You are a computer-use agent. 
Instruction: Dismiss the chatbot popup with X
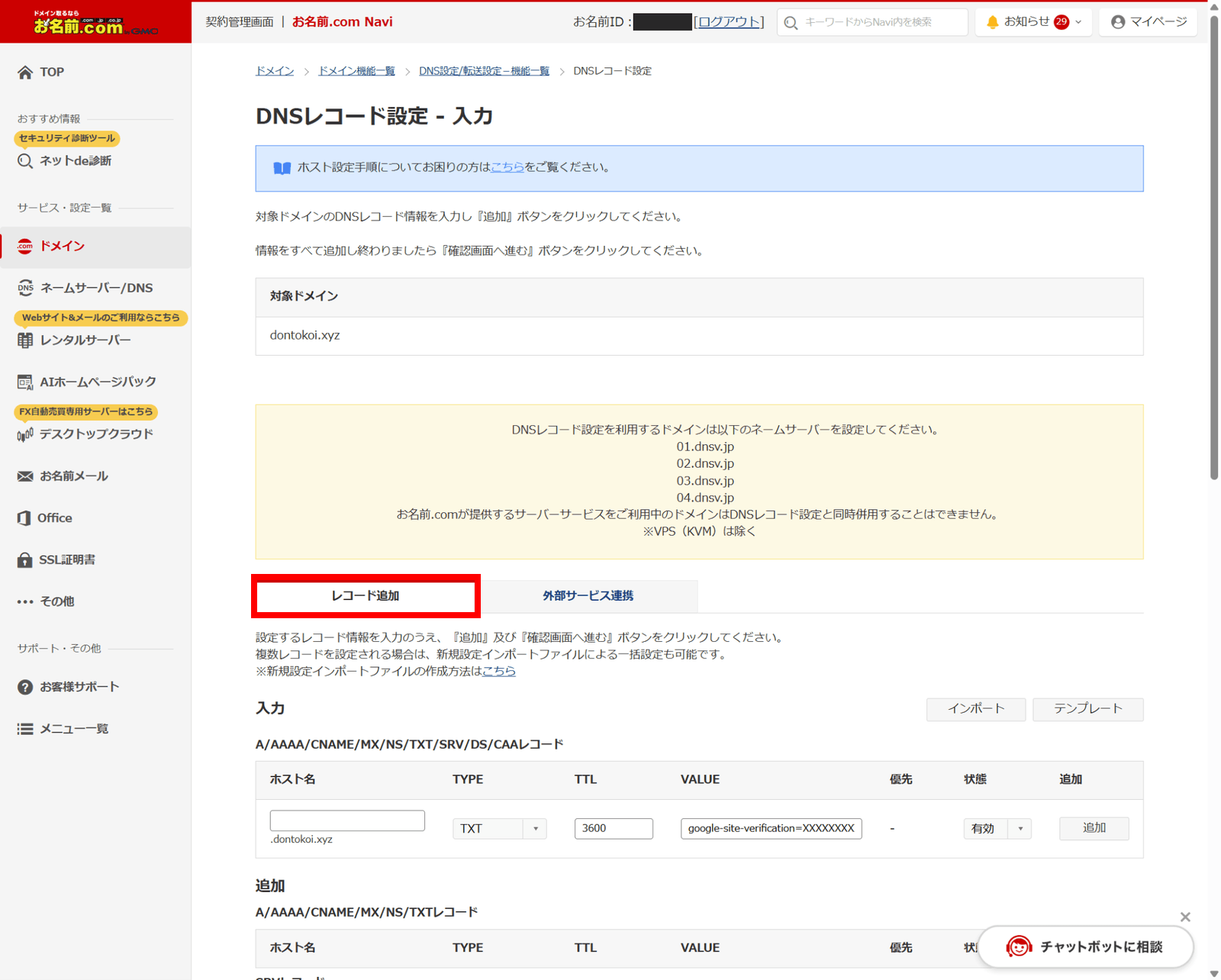click(x=1185, y=917)
